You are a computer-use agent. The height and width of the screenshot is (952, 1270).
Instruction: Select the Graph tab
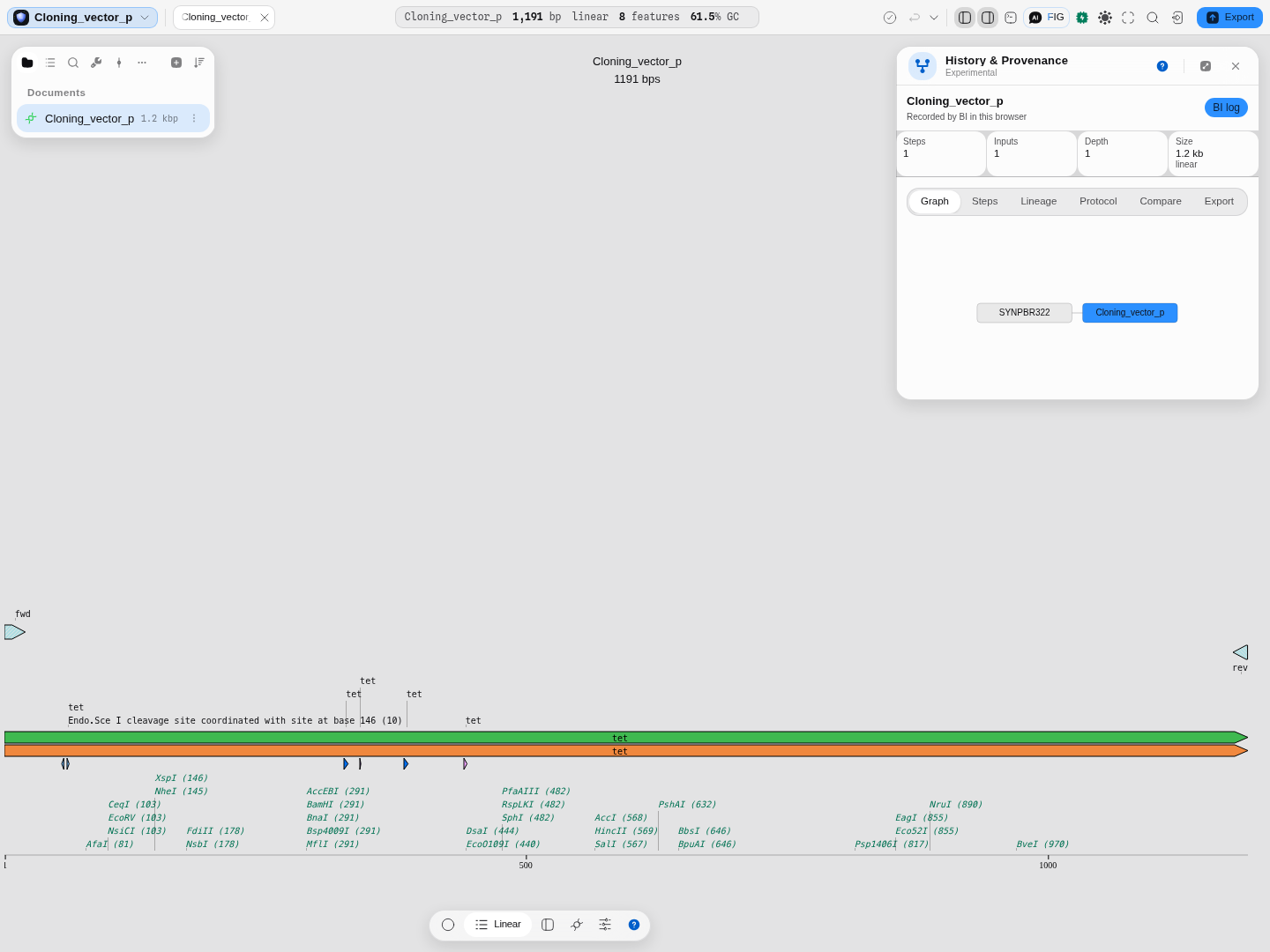[935, 202]
